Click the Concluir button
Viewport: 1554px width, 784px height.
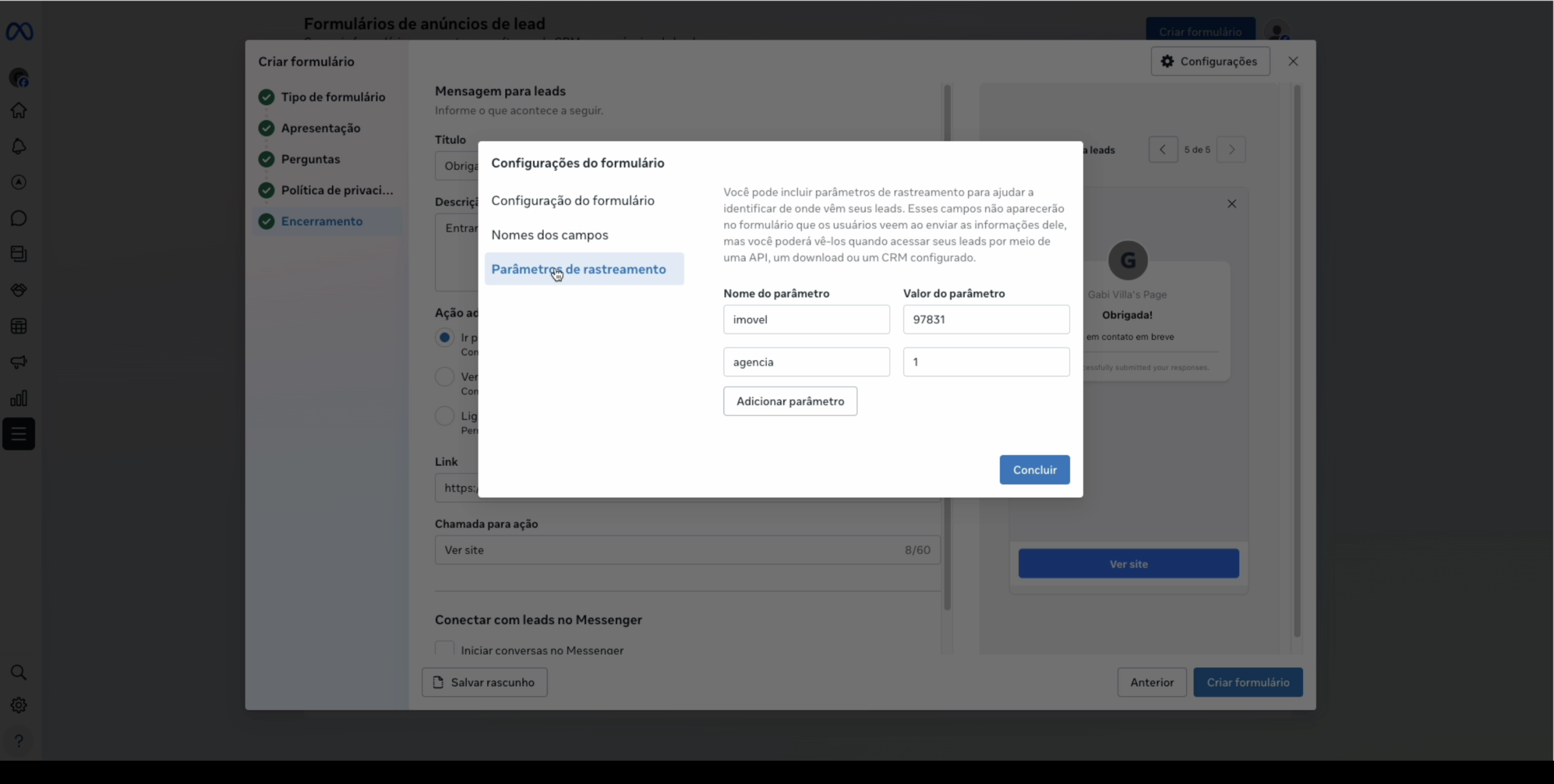point(1034,470)
